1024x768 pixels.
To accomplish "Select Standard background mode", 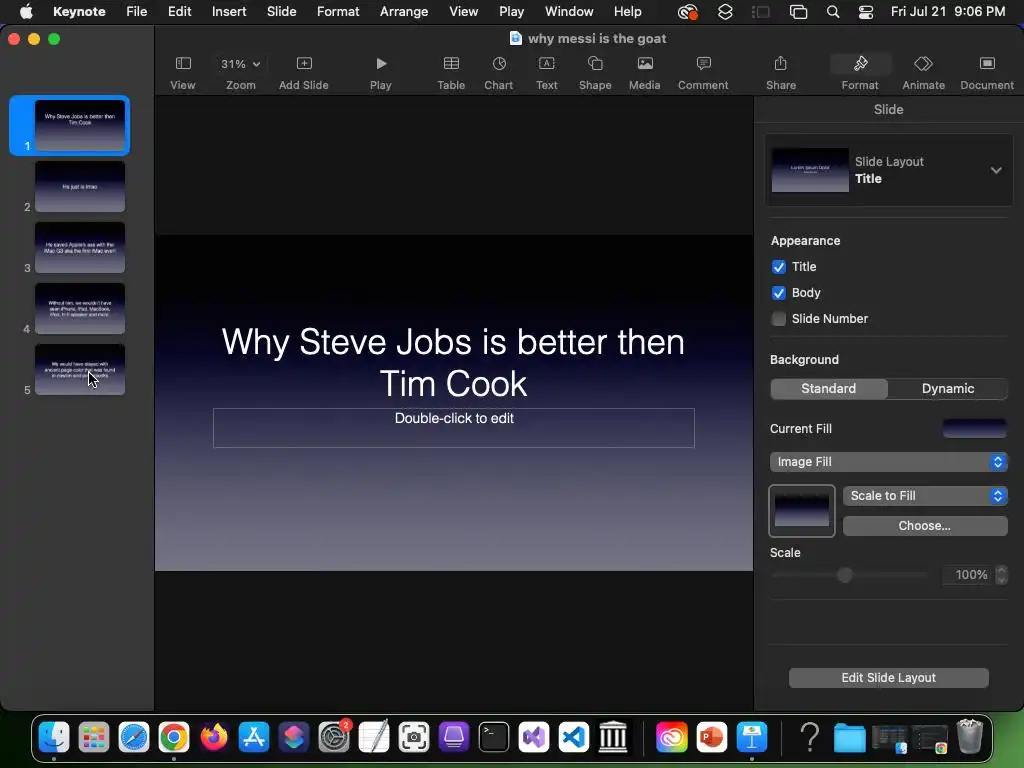I will point(829,389).
